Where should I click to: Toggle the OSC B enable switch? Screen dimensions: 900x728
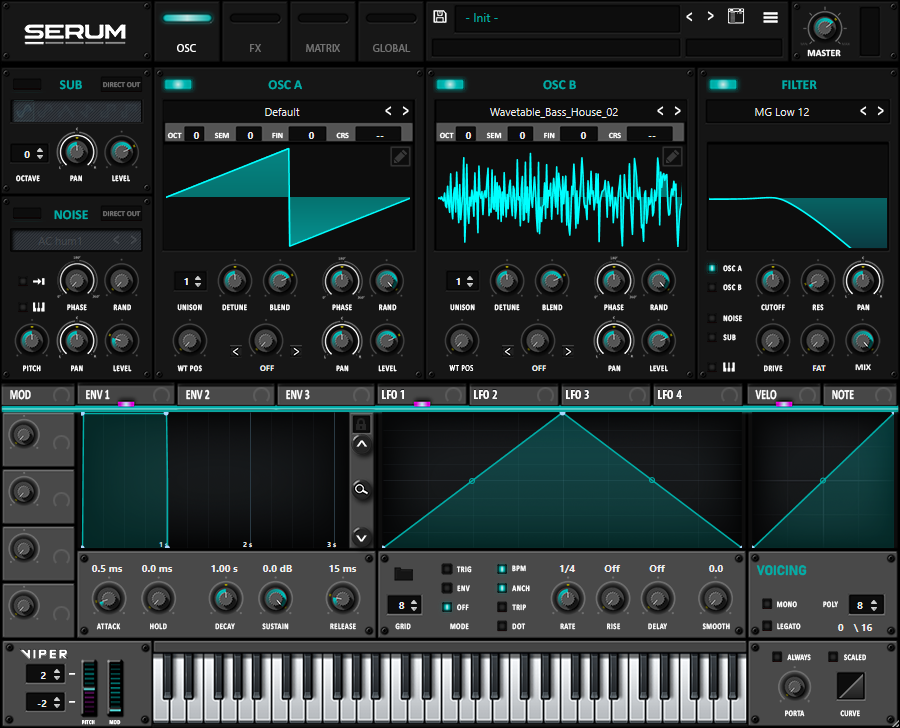click(x=450, y=84)
